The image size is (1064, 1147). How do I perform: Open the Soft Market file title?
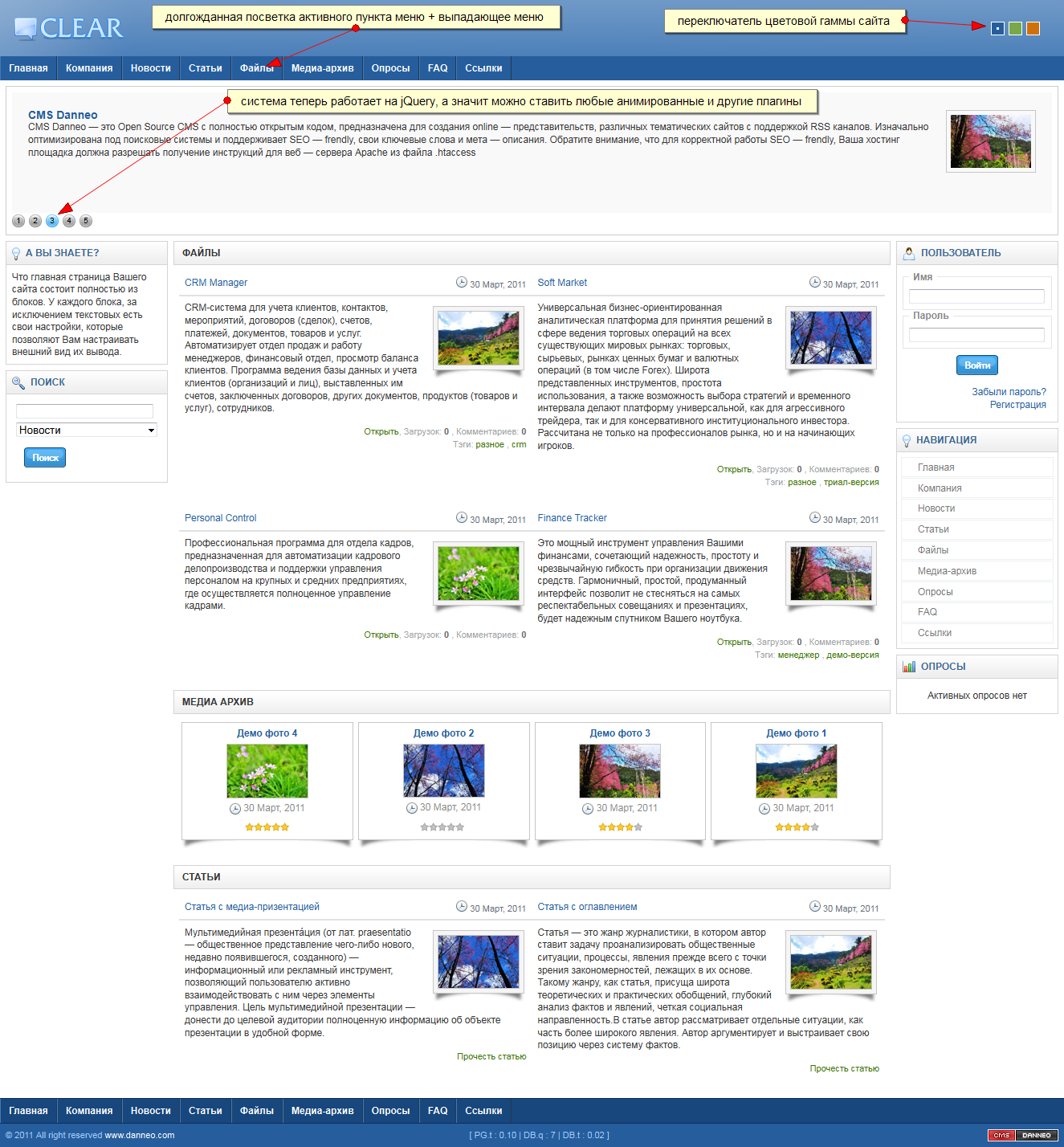pyautogui.click(x=562, y=283)
